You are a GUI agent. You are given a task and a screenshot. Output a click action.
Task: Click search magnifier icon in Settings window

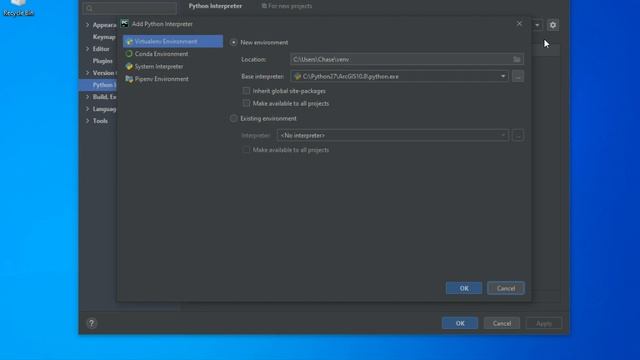coord(89,8)
